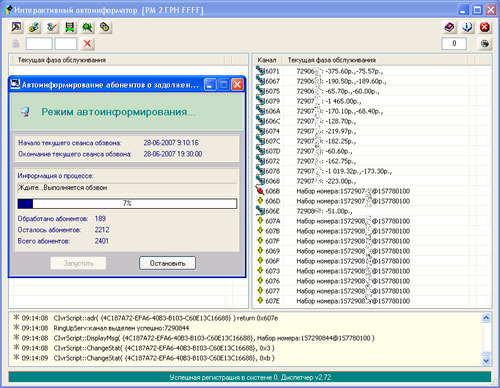
Task: Click the film strip with green arrows icon
Action: tap(69, 27)
